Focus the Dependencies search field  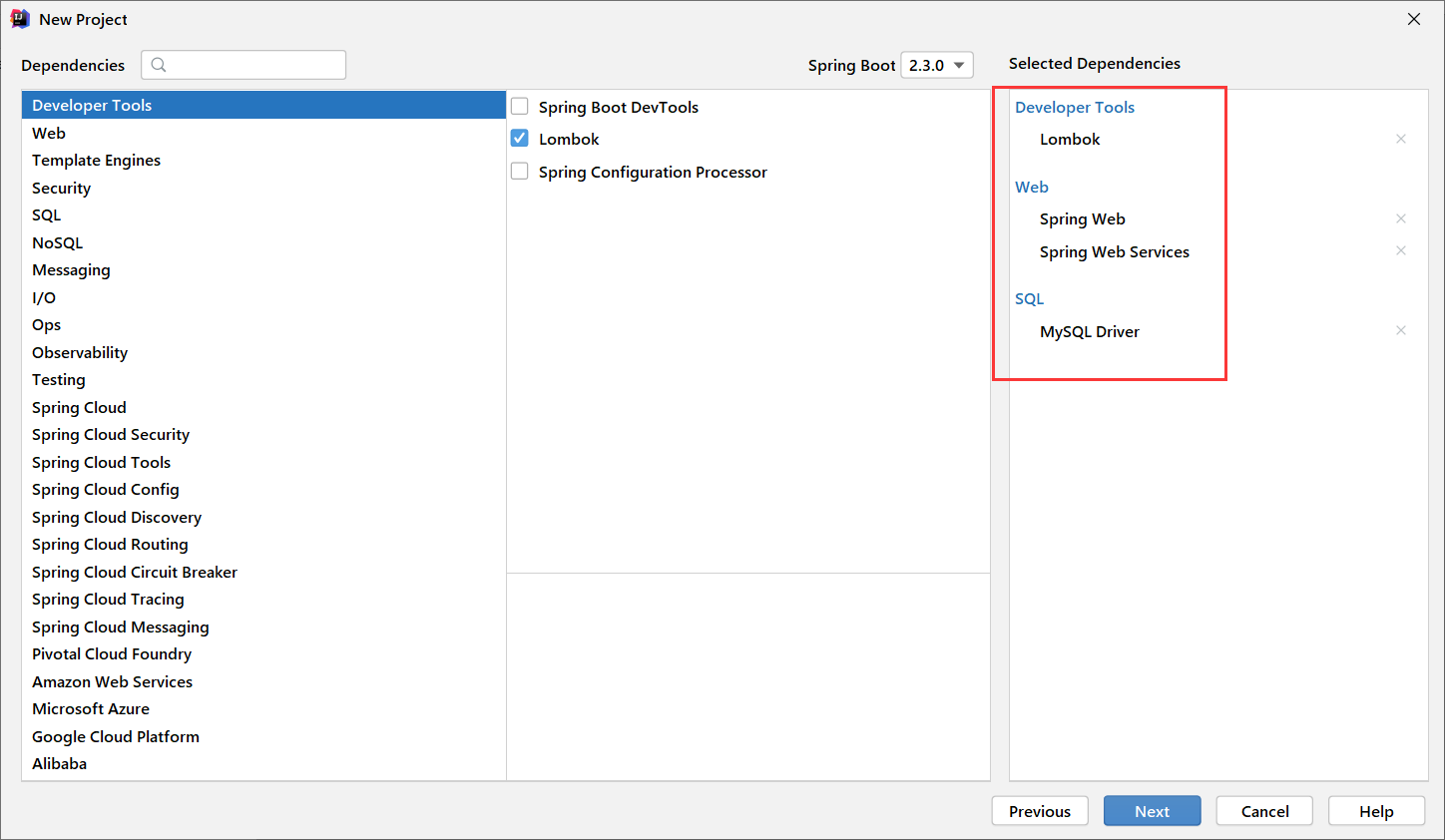tap(243, 65)
